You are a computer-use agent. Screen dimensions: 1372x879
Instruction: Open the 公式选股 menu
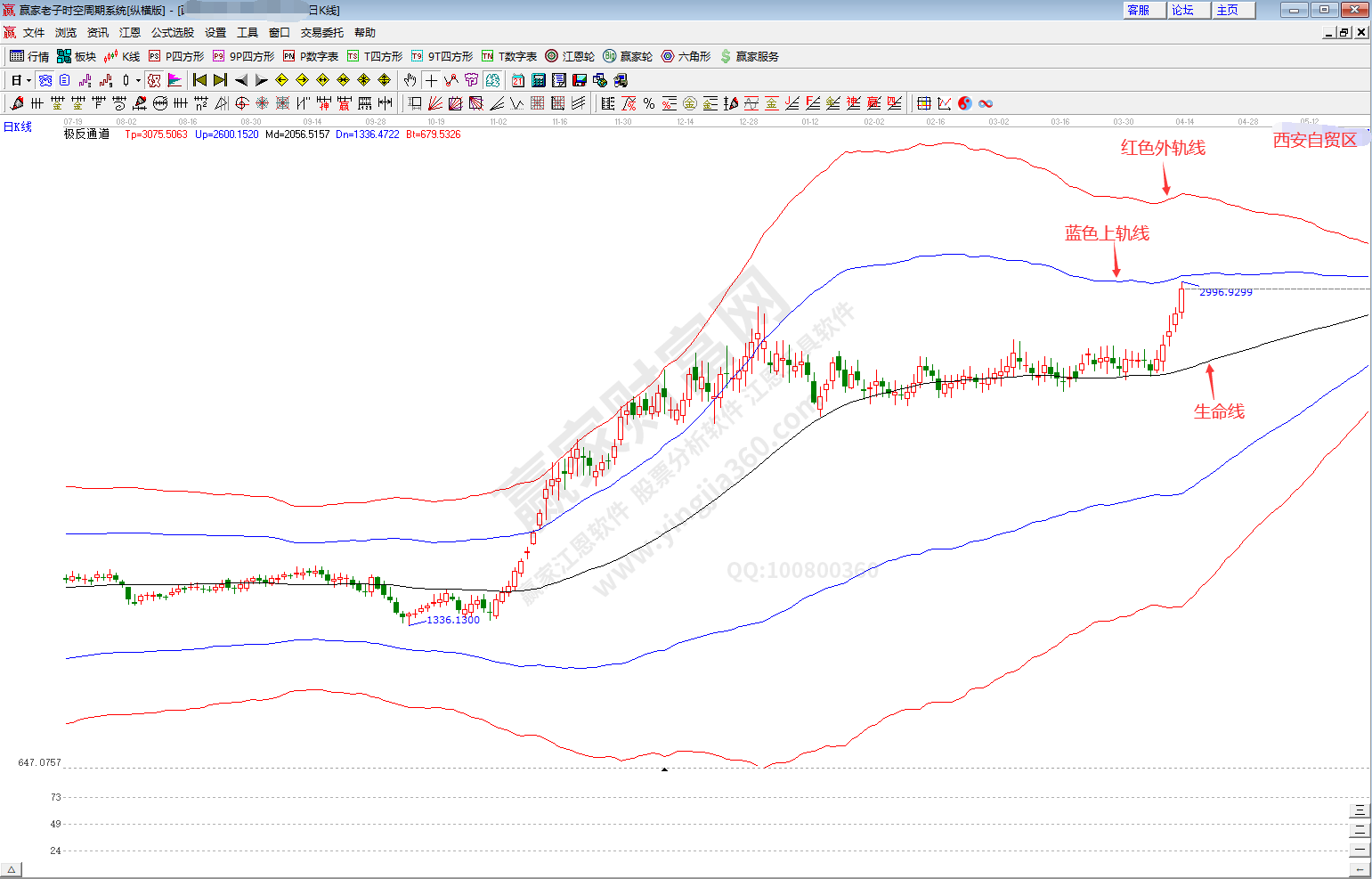pyautogui.click(x=172, y=32)
